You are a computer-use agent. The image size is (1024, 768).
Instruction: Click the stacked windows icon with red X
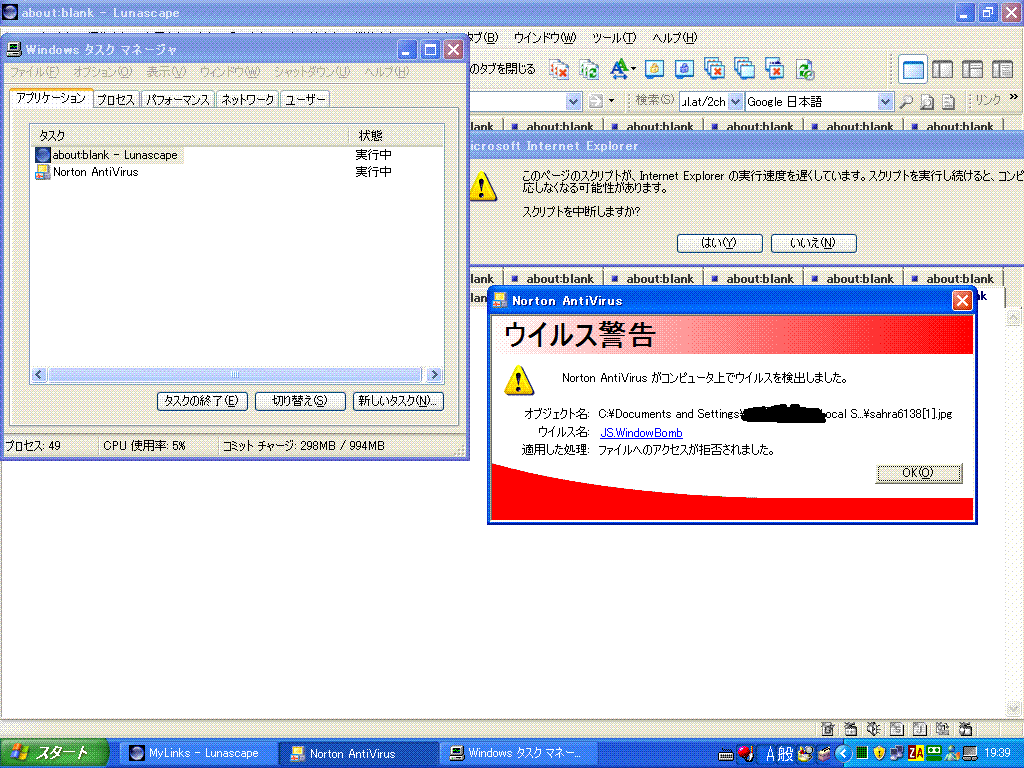point(714,69)
